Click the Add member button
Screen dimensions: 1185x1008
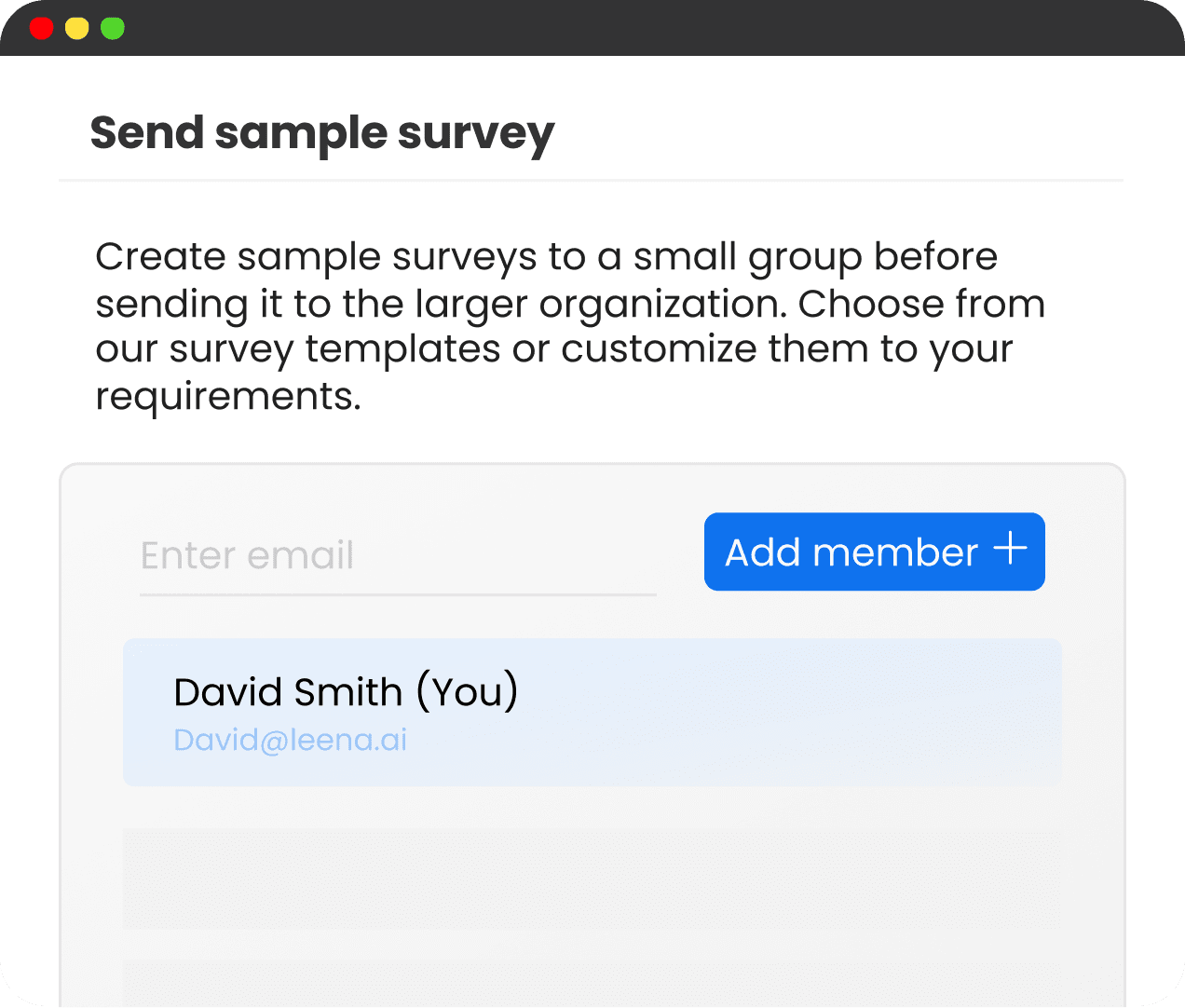click(874, 552)
